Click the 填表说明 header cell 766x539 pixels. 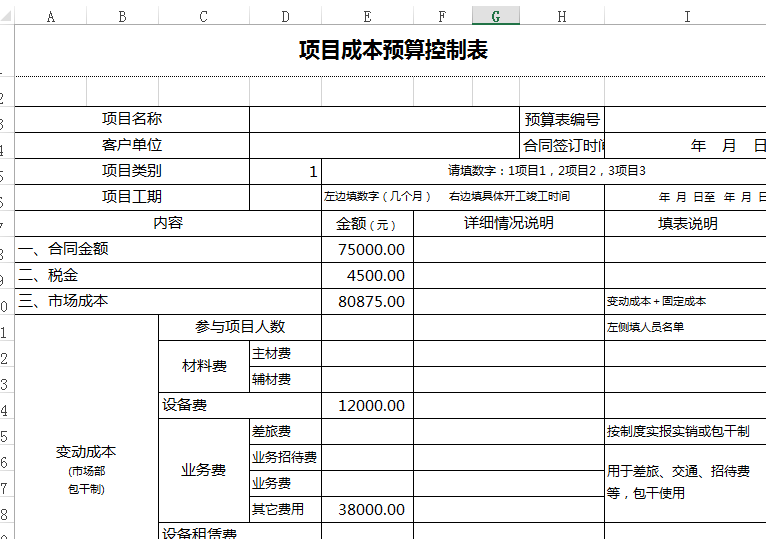point(686,223)
